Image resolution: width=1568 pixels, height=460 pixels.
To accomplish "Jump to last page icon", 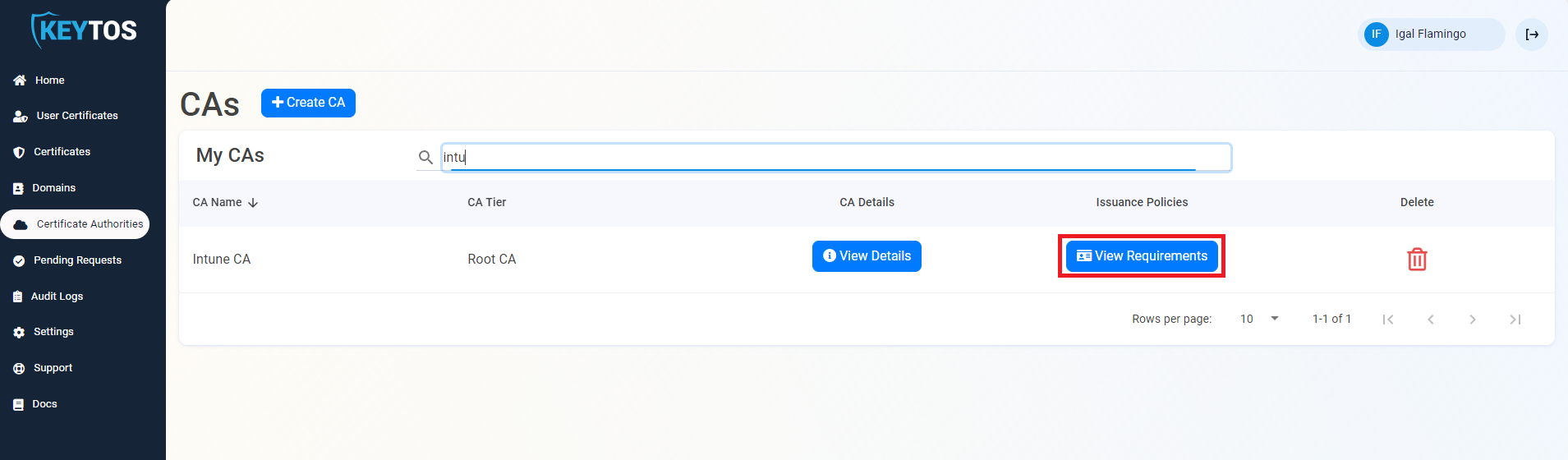I will tap(1515, 320).
